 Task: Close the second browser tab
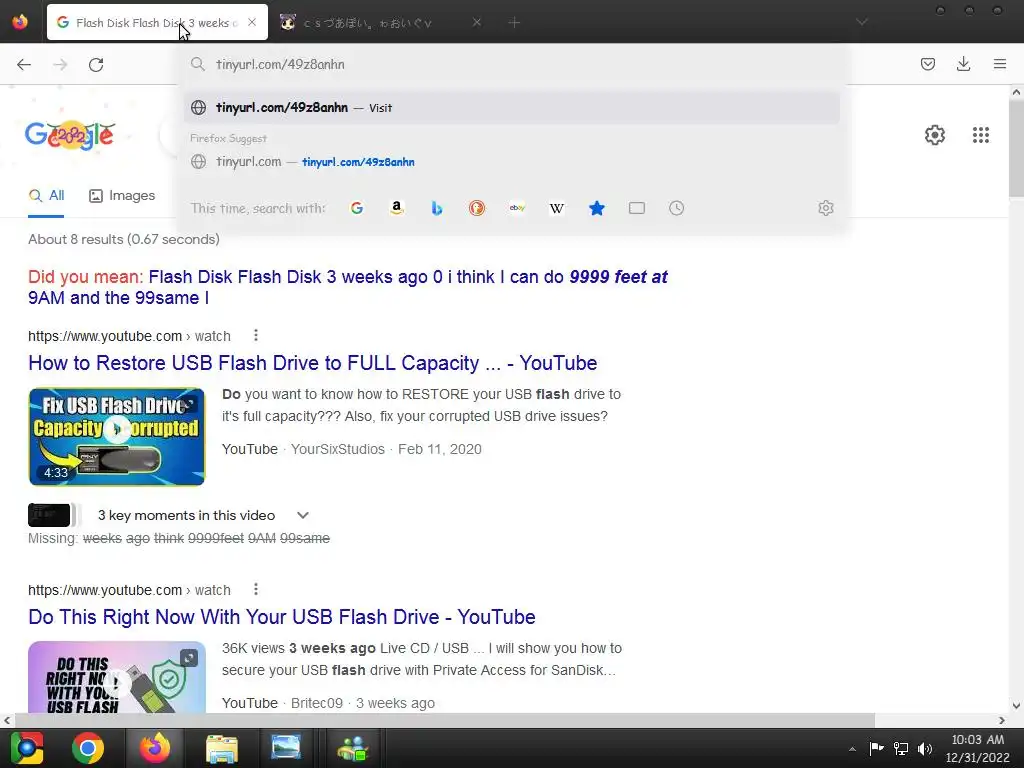477,22
